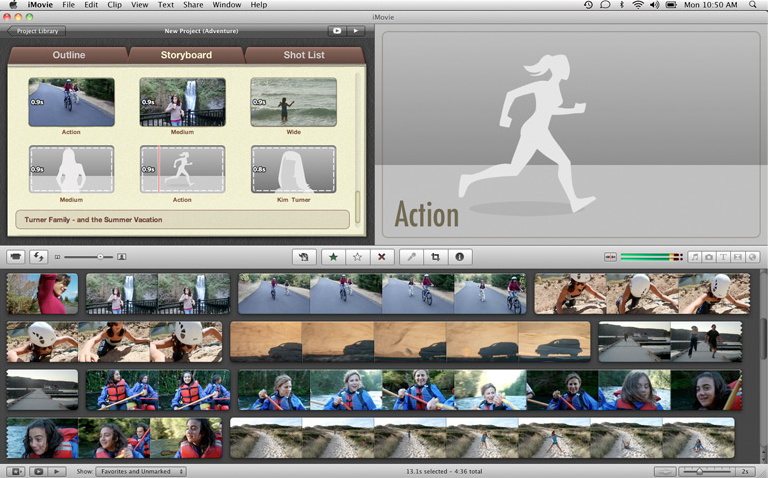Open the Show Favorites and Unmarked dropdown
The height and width of the screenshot is (478, 768).
[141, 471]
